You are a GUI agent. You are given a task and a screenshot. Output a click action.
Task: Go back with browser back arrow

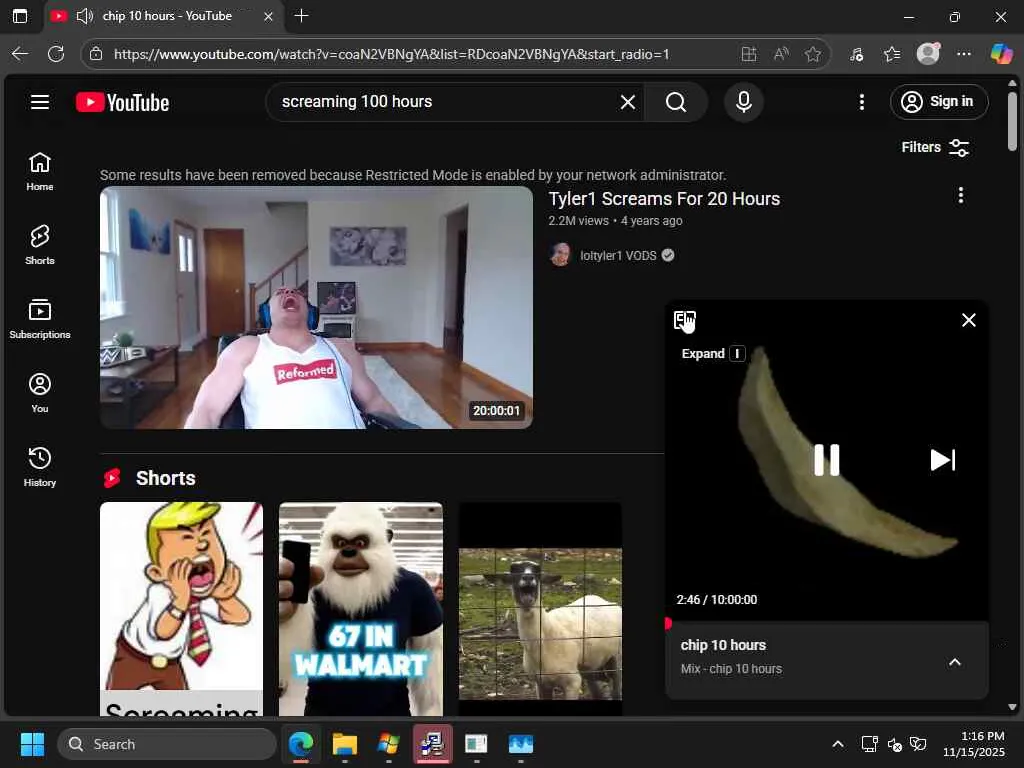pos(20,54)
